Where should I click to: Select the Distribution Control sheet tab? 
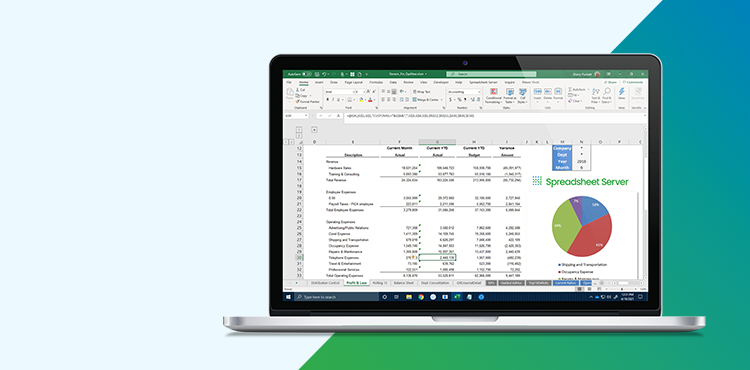(x=325, y=283)
